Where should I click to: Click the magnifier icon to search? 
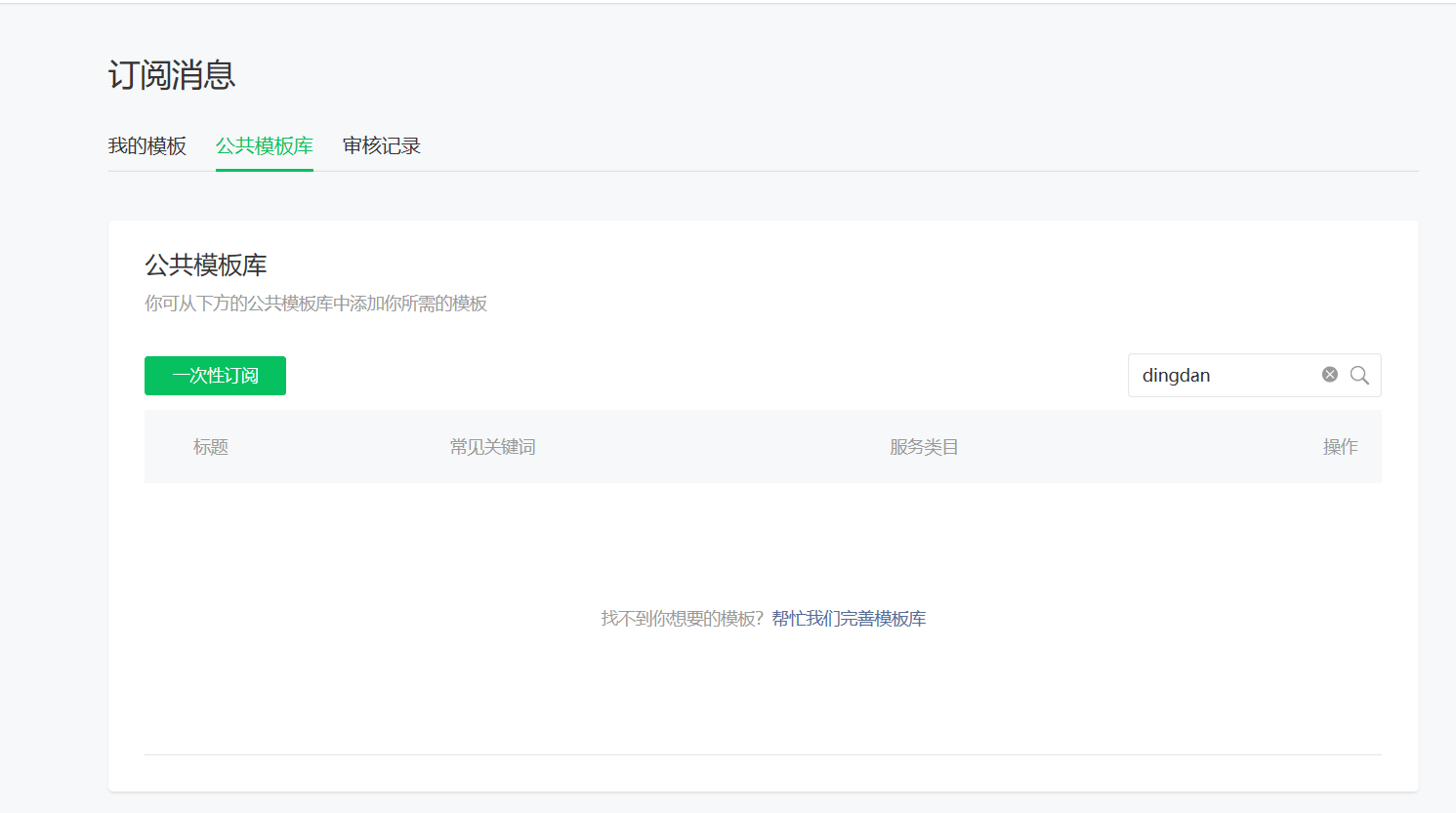[x=1360, y=375]
